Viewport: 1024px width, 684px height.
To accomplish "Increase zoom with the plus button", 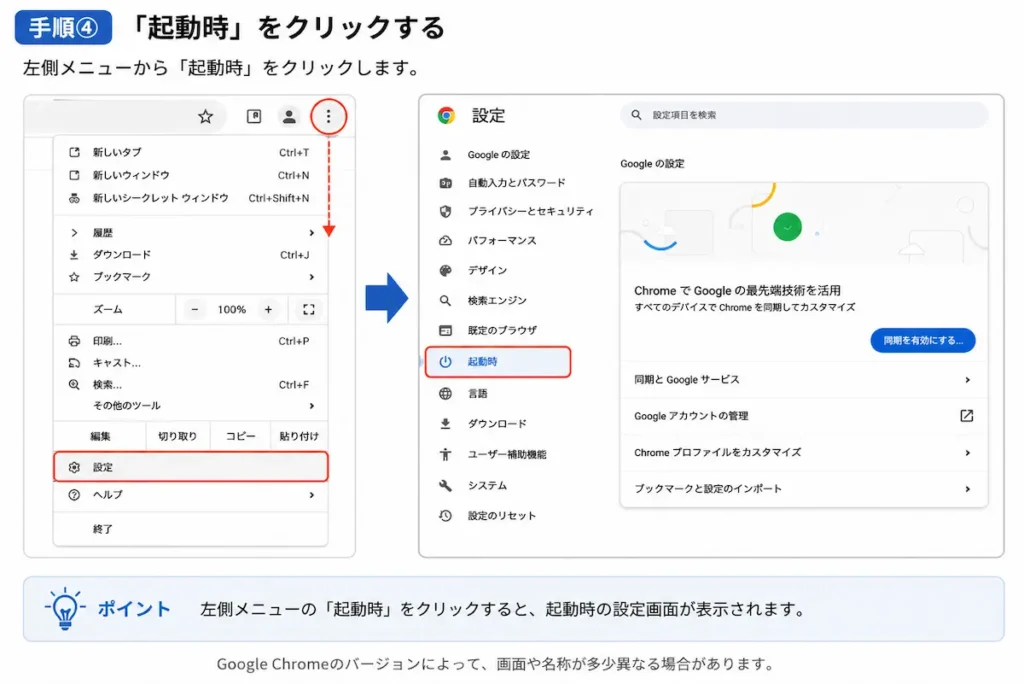I will [268, 310].
